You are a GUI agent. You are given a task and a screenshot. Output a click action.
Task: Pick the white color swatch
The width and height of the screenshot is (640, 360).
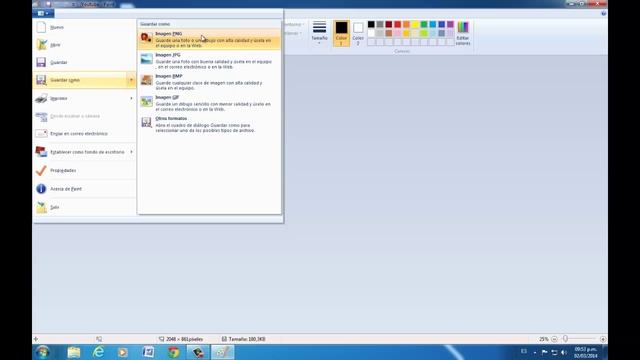click(371, 33)
